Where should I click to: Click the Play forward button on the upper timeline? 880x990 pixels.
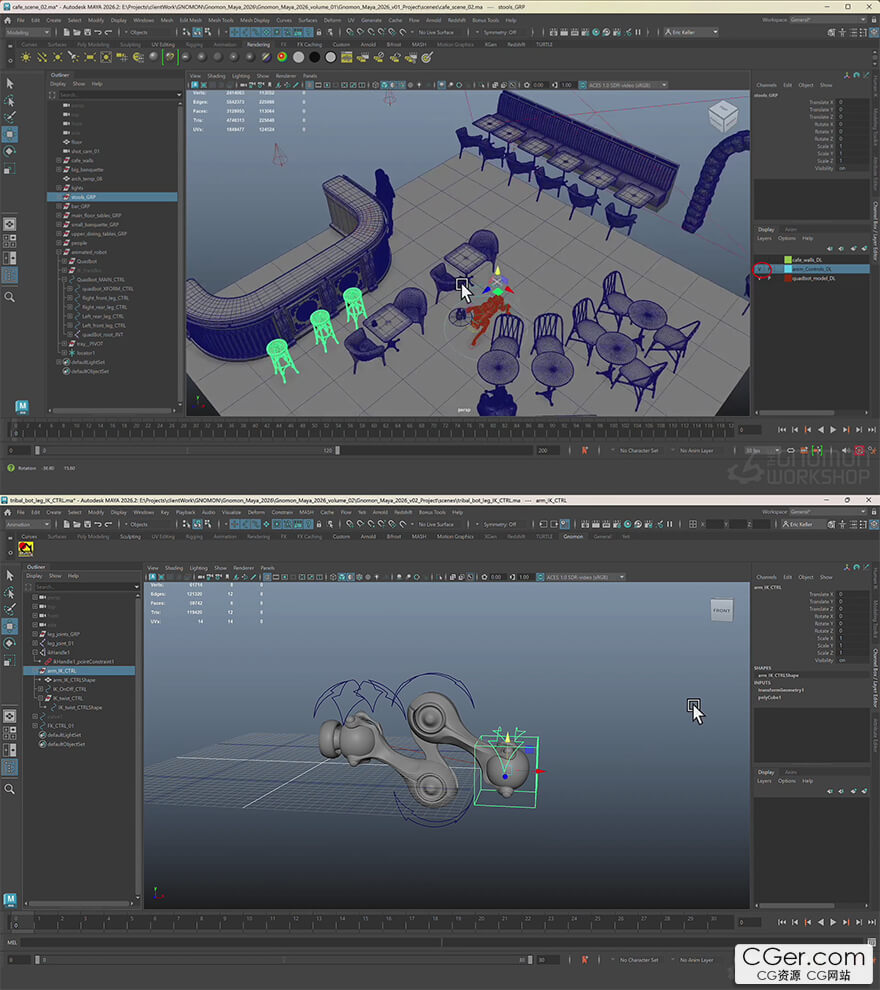[x=832, y=430]
